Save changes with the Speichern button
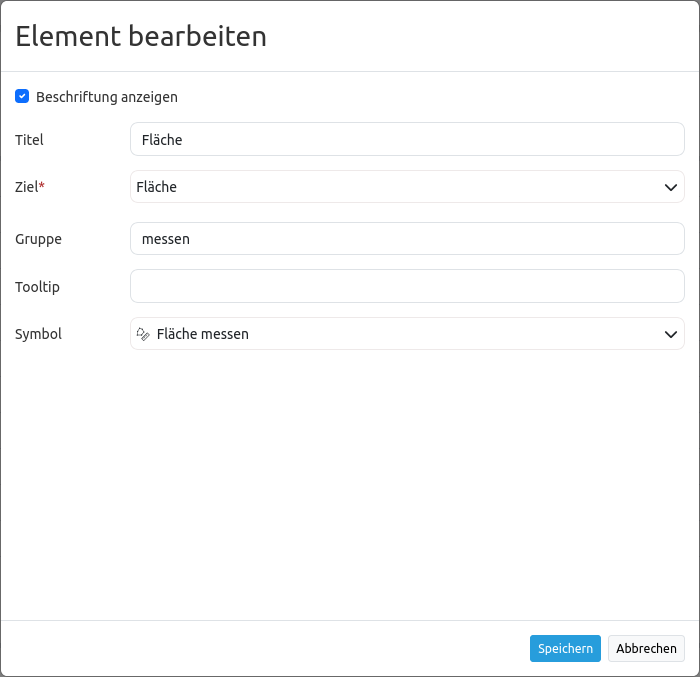 click(x=565, y=648)
